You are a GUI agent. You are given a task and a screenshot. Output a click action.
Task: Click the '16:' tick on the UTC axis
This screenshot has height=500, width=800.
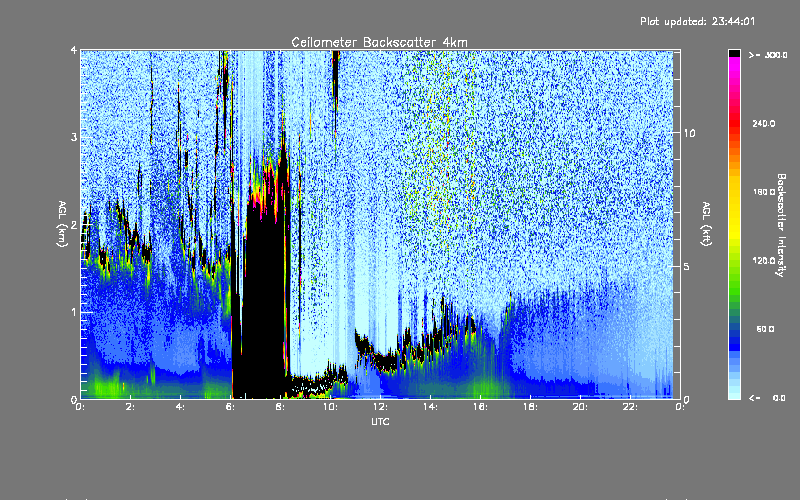tap(480, 407)
